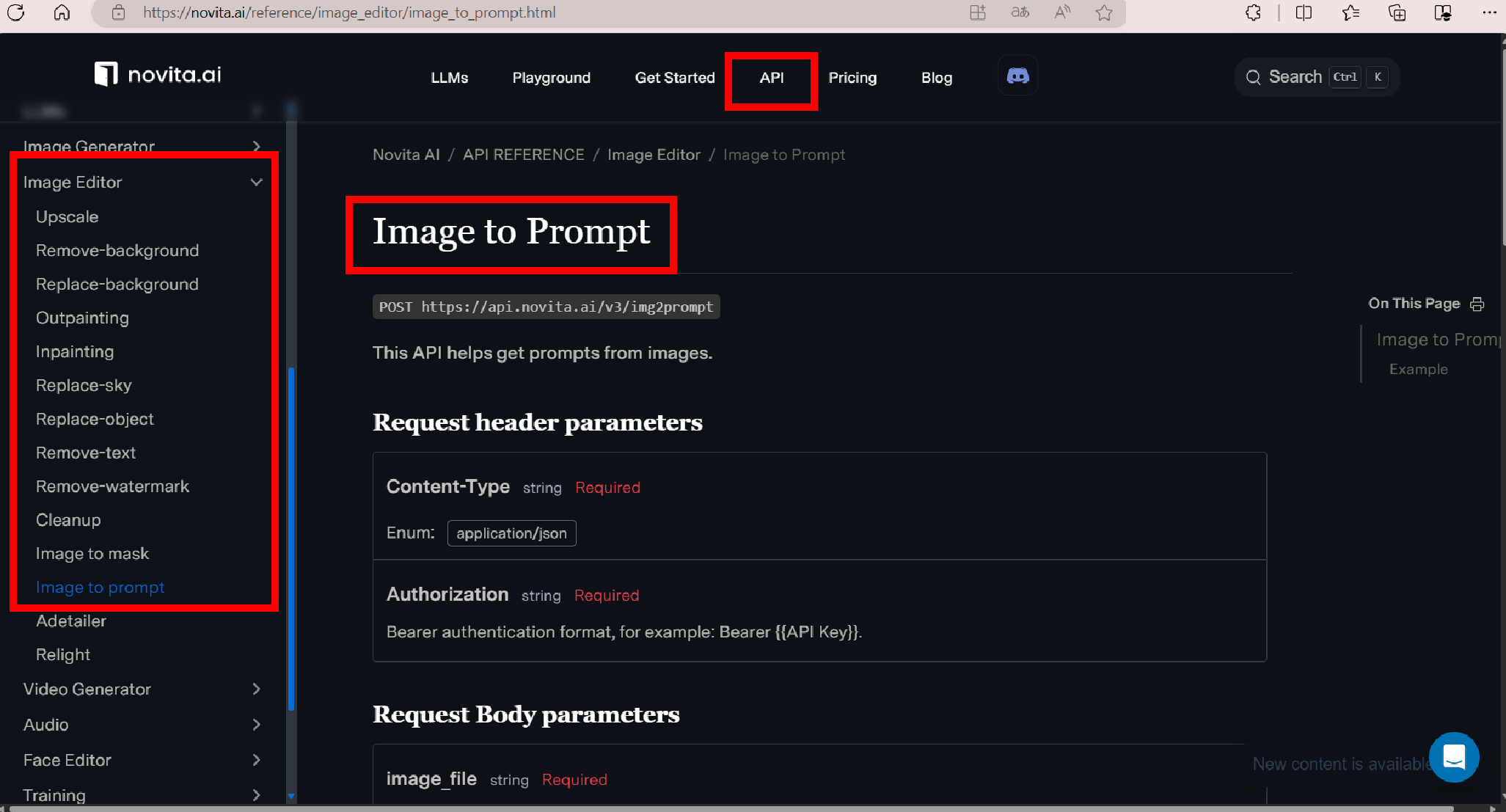
Task: Add page to favorites star
Action: [1104, 12]
